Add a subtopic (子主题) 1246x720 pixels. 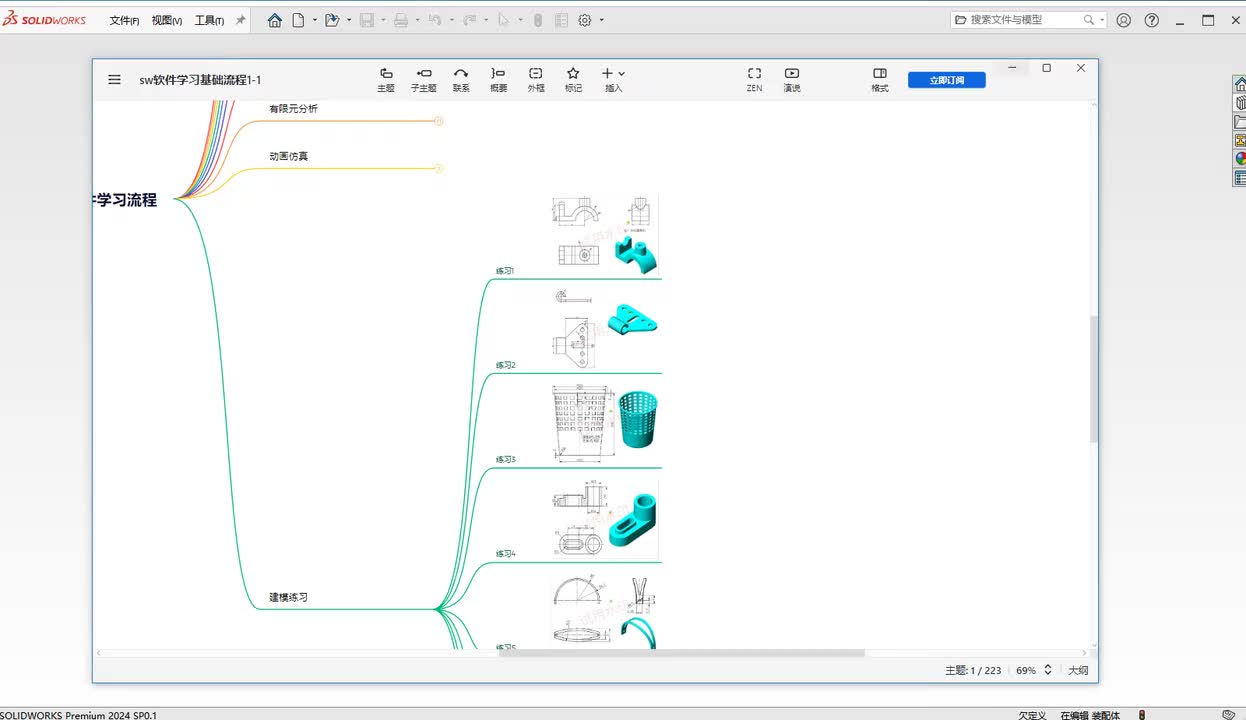tap(423, 79)
